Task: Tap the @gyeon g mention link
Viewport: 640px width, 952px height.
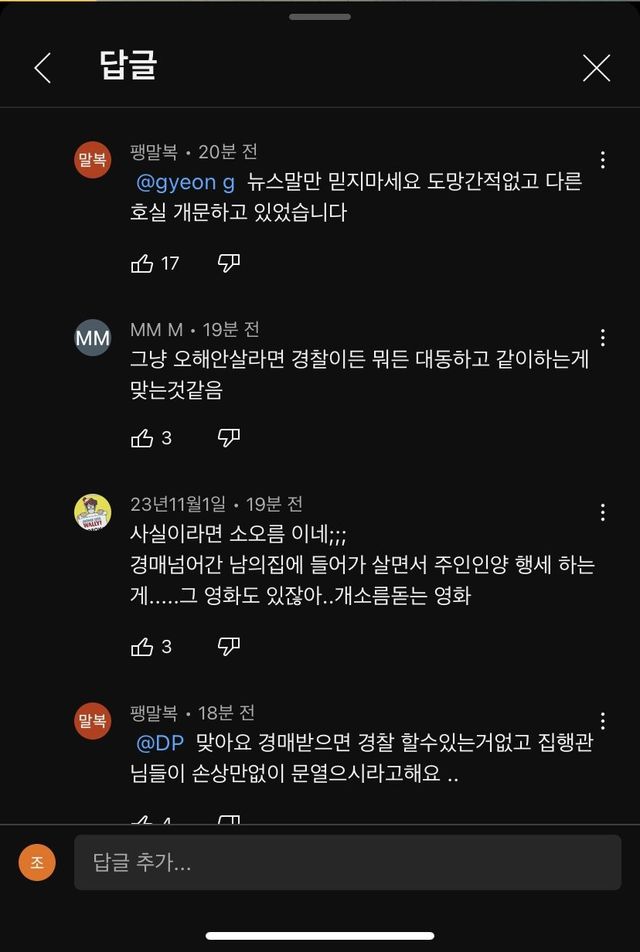Action: (x=185, y=184)
